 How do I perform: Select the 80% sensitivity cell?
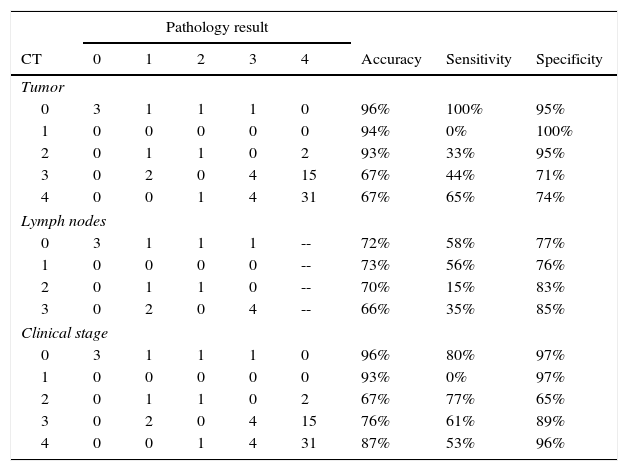coord(460,355)
